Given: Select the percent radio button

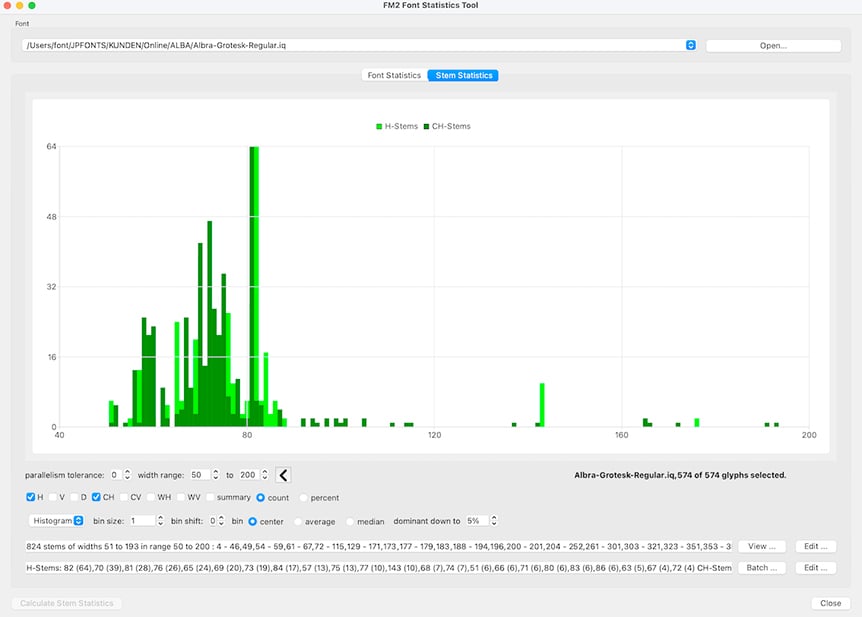Looking at the screenshot, I should 303,498.
